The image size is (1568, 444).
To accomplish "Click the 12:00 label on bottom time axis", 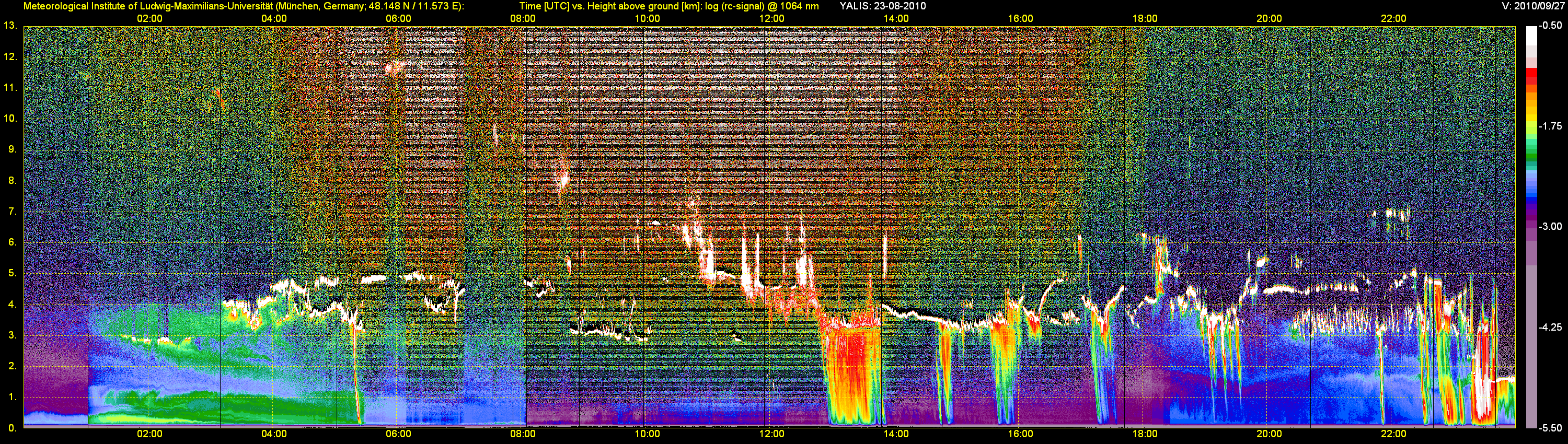I will point(771,434).
